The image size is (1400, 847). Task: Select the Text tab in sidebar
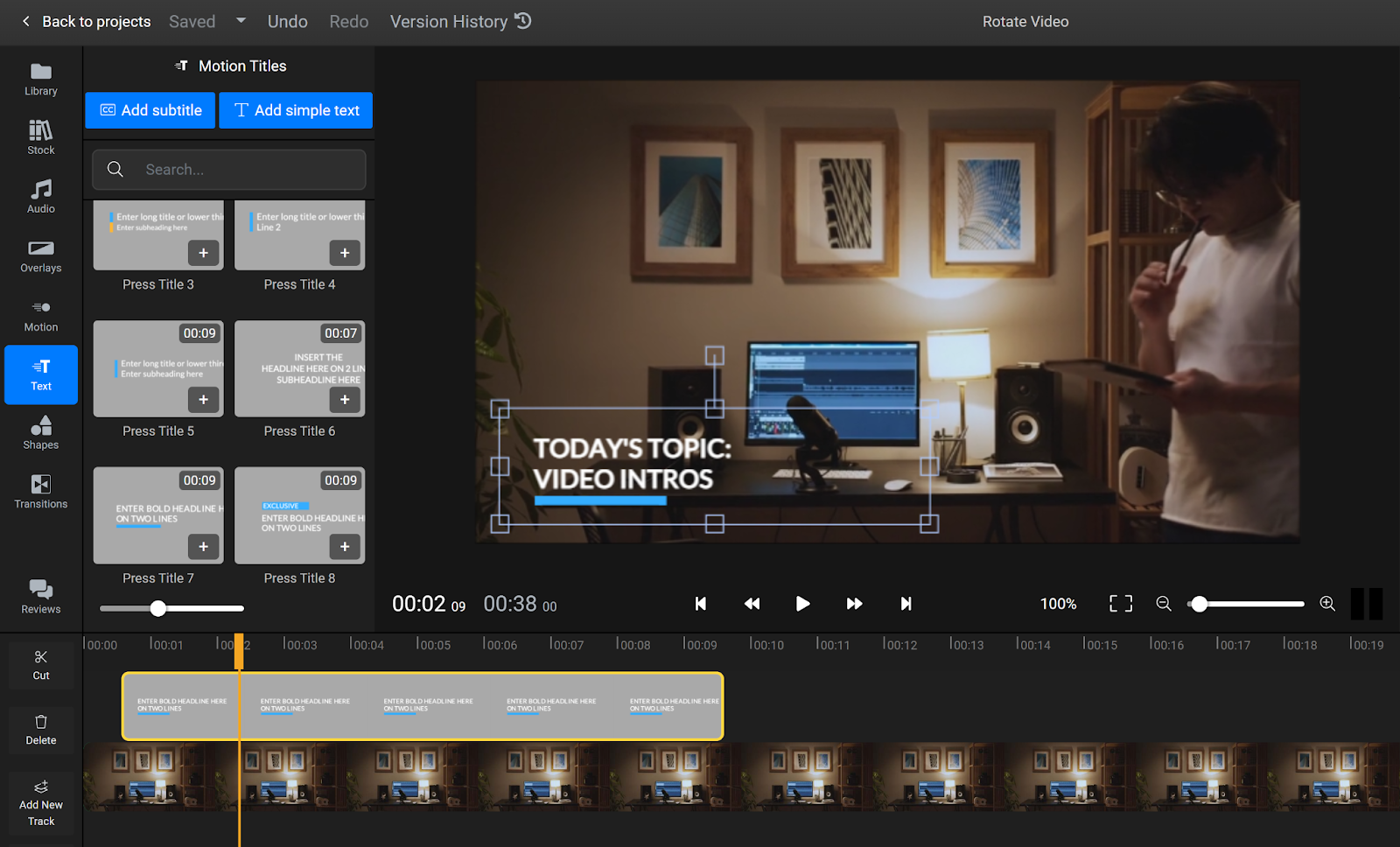click(x=41, y=374)
